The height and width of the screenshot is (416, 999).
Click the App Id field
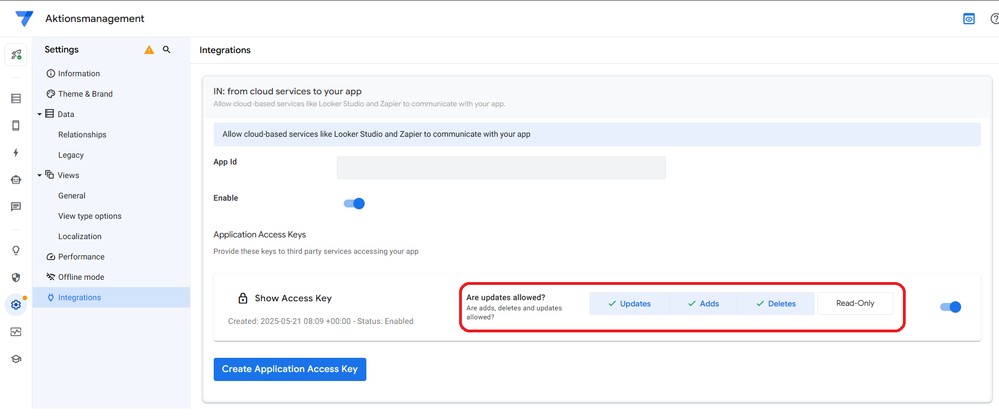501,168
